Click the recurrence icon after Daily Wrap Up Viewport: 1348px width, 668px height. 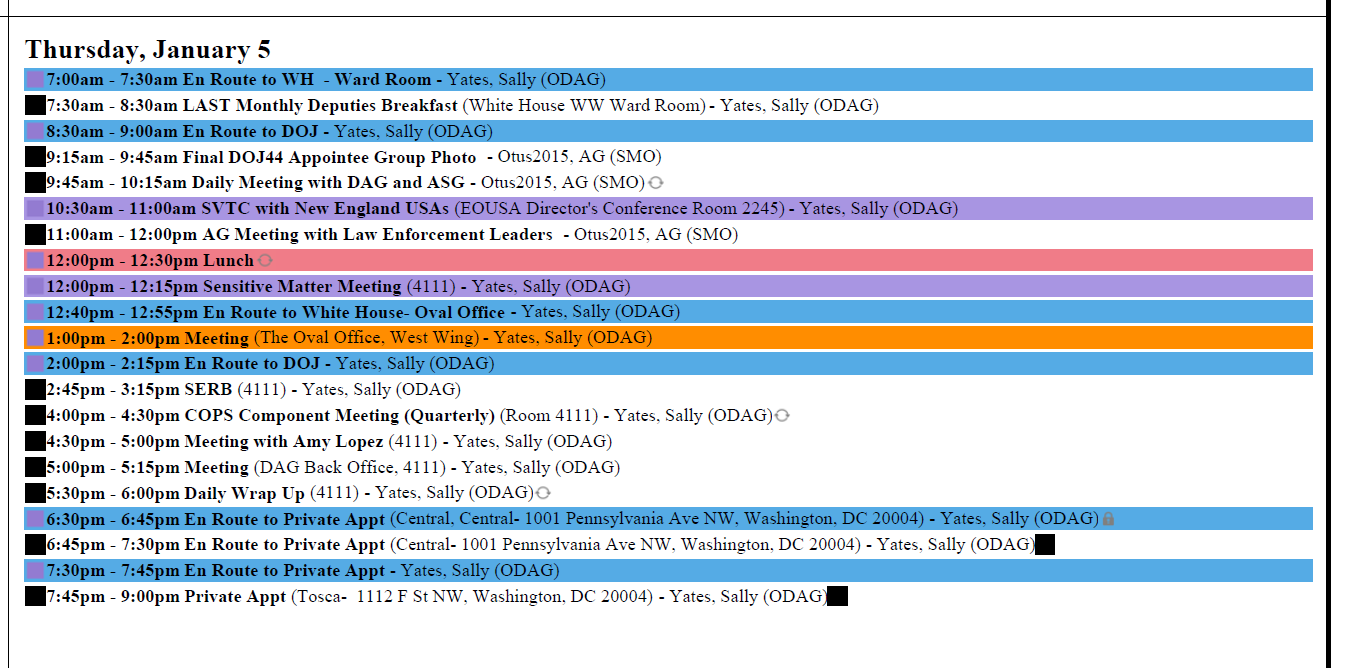[x=543, y=493]
